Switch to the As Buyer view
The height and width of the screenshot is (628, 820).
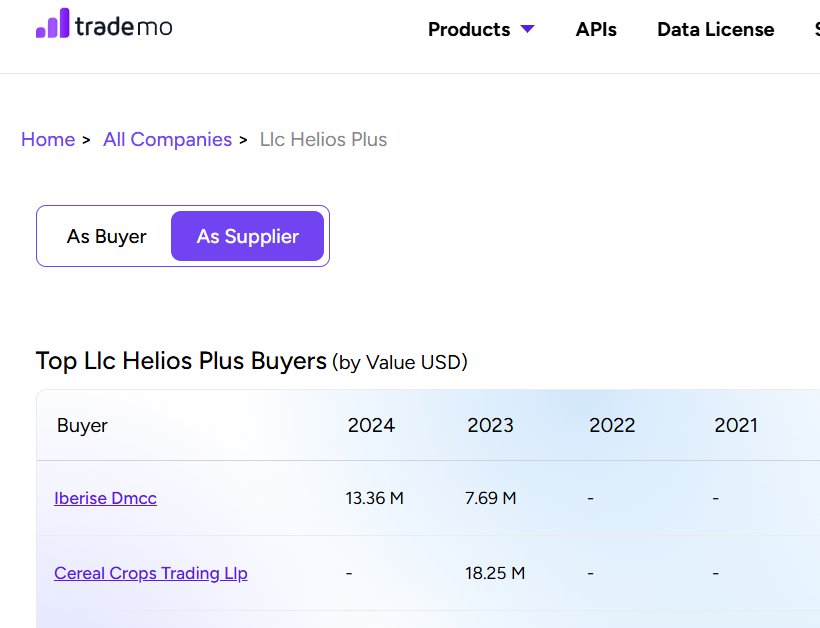(x=107, y=236)
